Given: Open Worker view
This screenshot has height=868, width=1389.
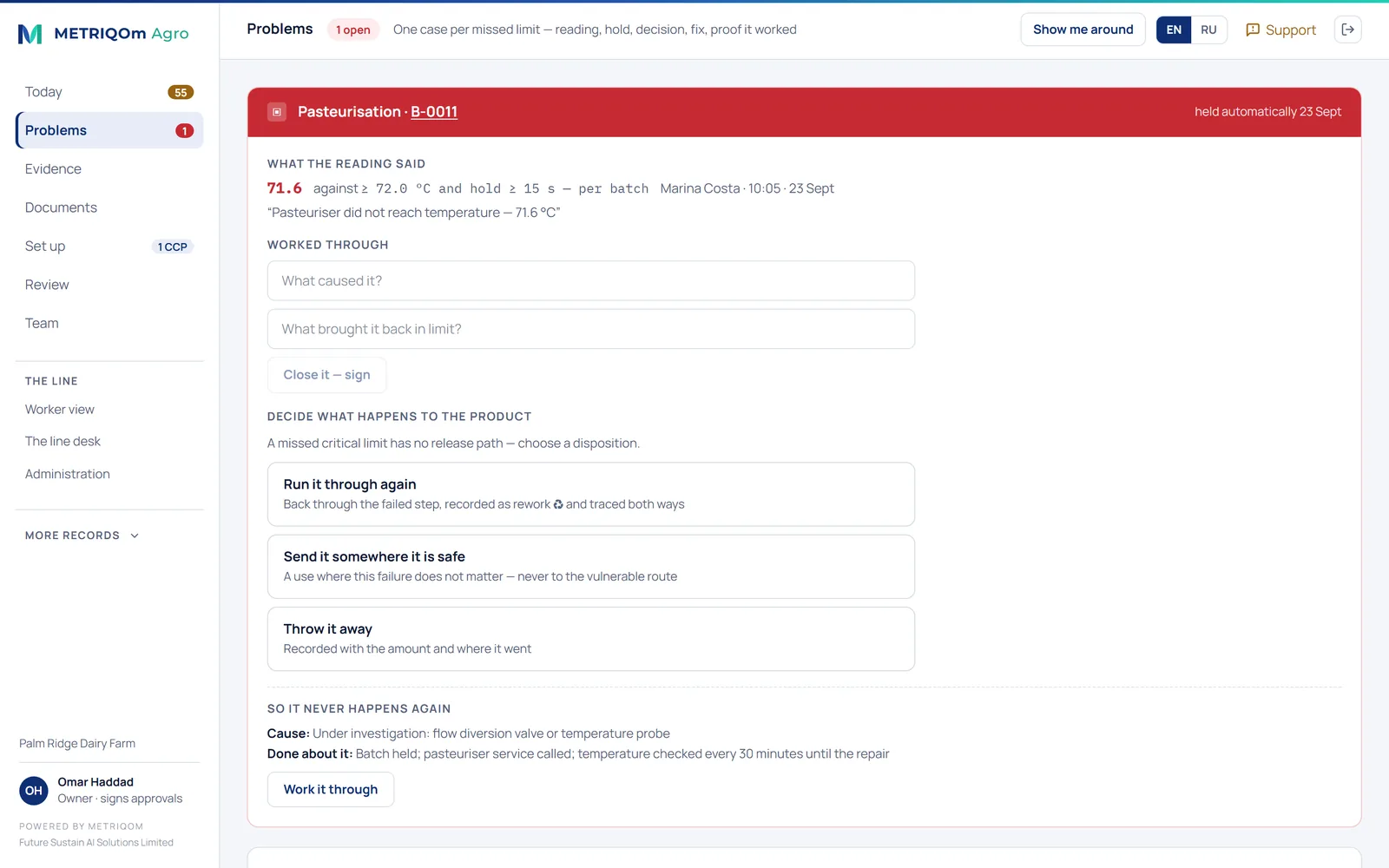Looking at the screenshot, I should point(109,410).
